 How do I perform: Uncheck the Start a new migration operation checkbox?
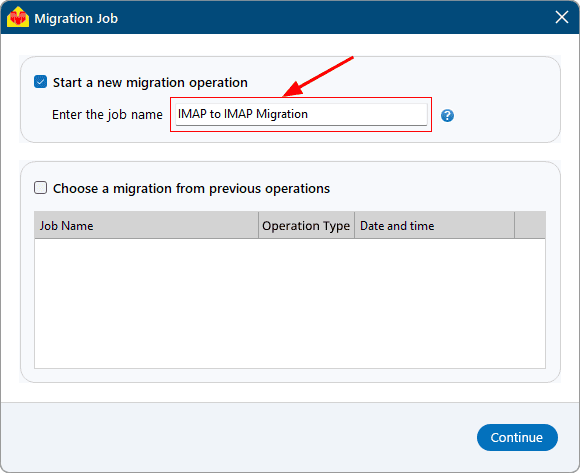pos(40,82)
